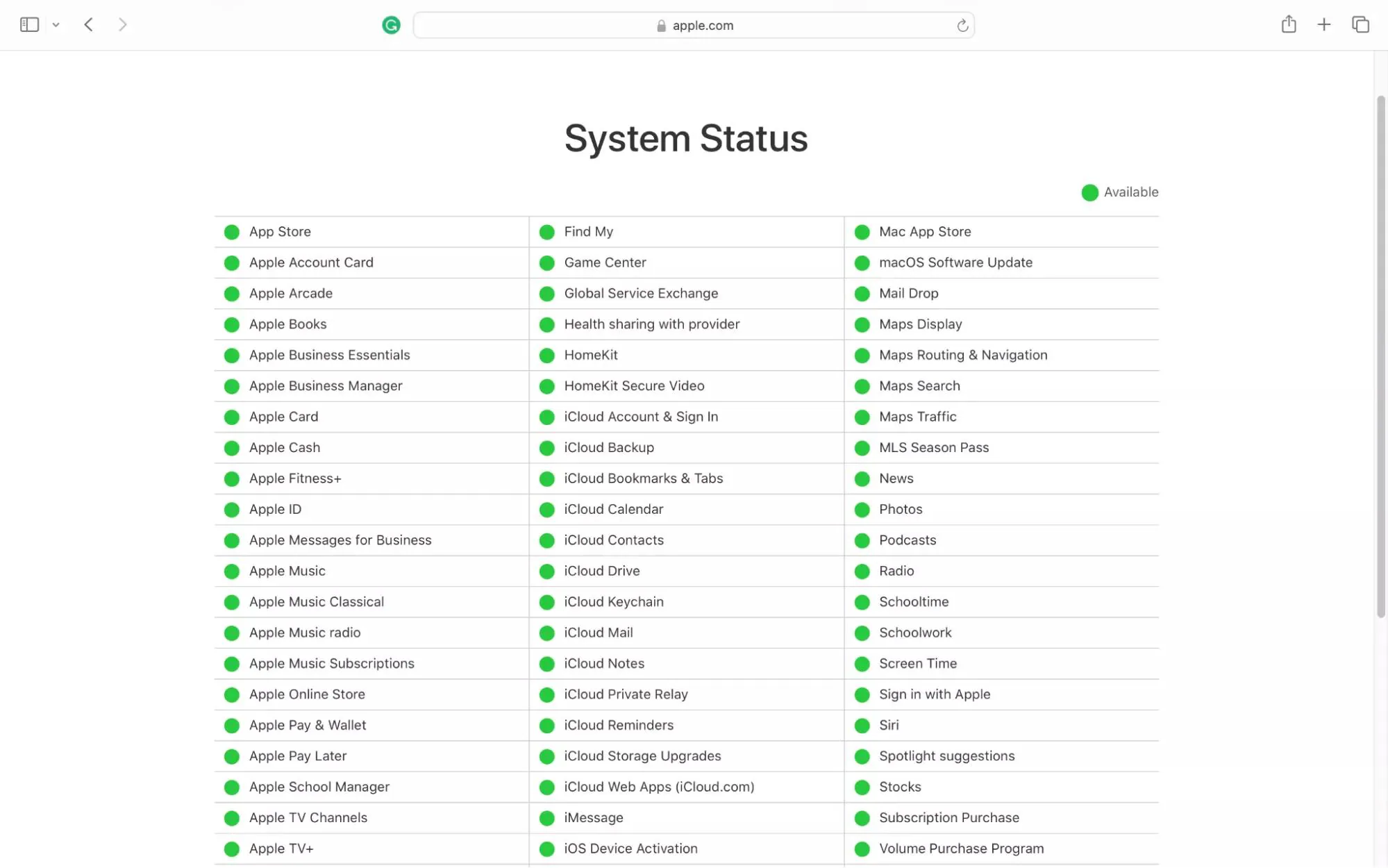Select the Apple Pay Later entry

point(298,756)
